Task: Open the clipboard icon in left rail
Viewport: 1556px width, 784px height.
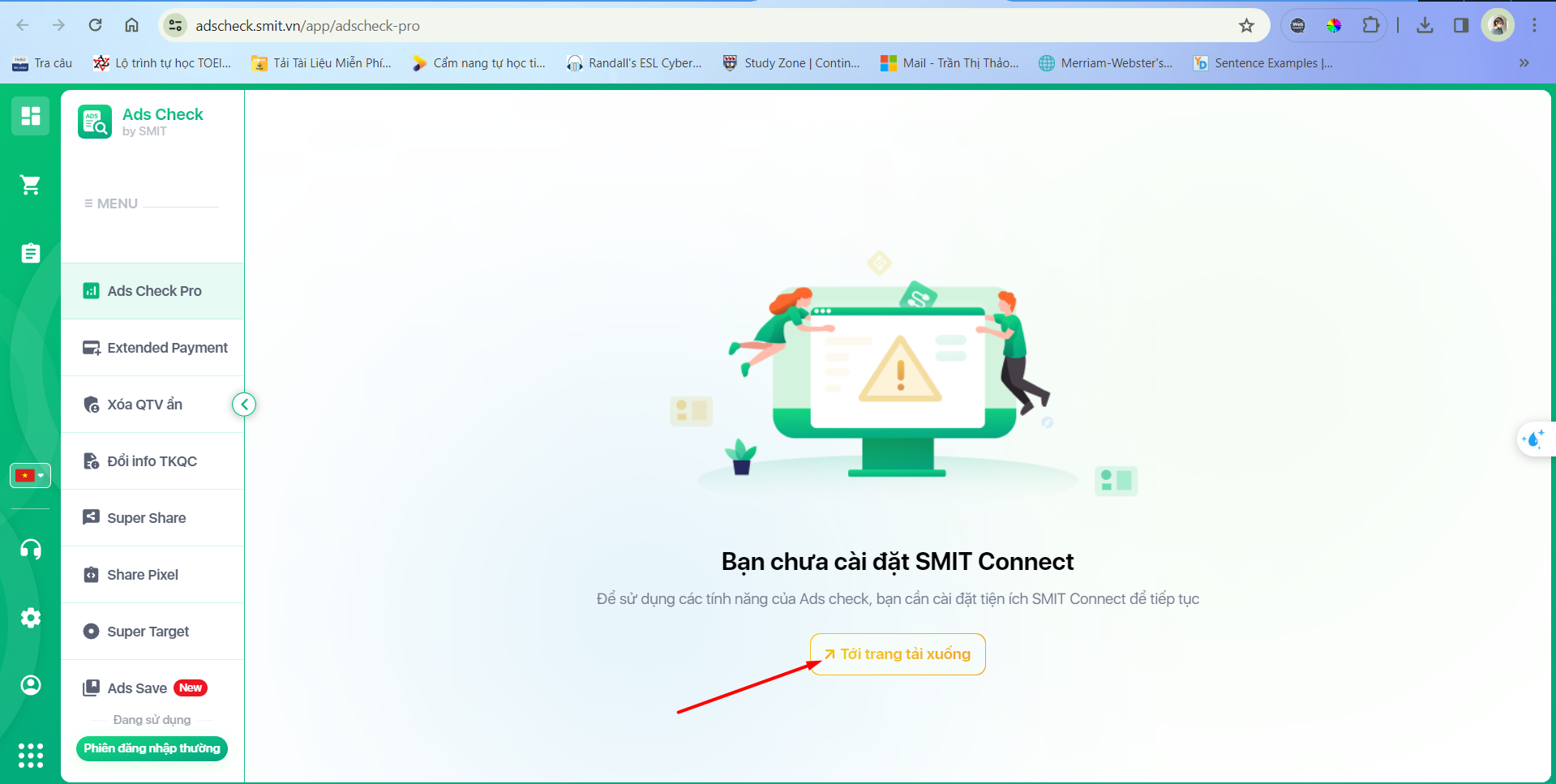Action: (31, 253)
